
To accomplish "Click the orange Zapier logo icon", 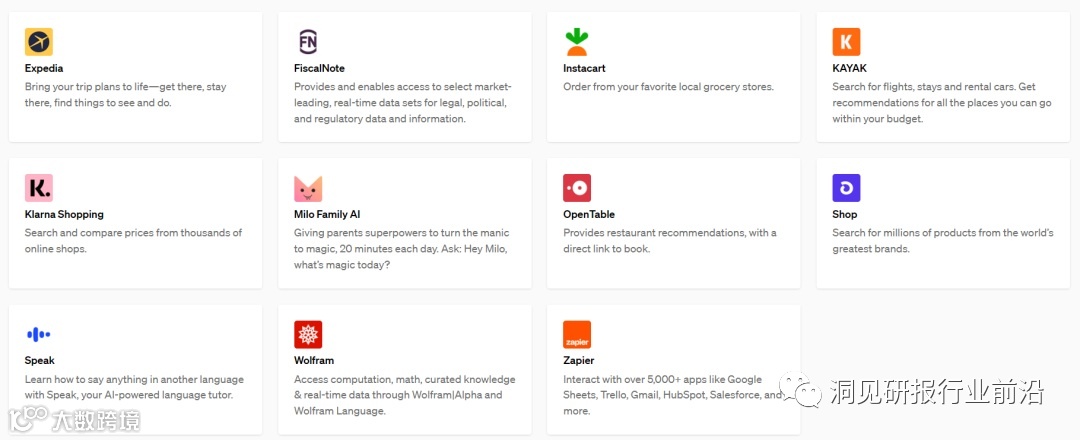I will pos(577,334).
